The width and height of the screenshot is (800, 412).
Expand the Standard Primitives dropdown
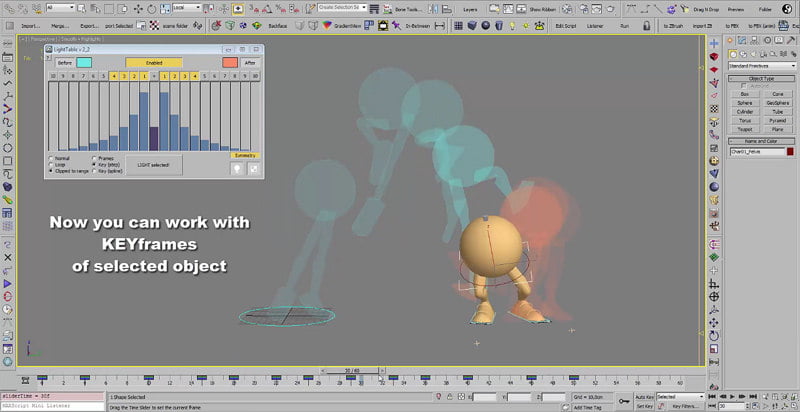760,65
